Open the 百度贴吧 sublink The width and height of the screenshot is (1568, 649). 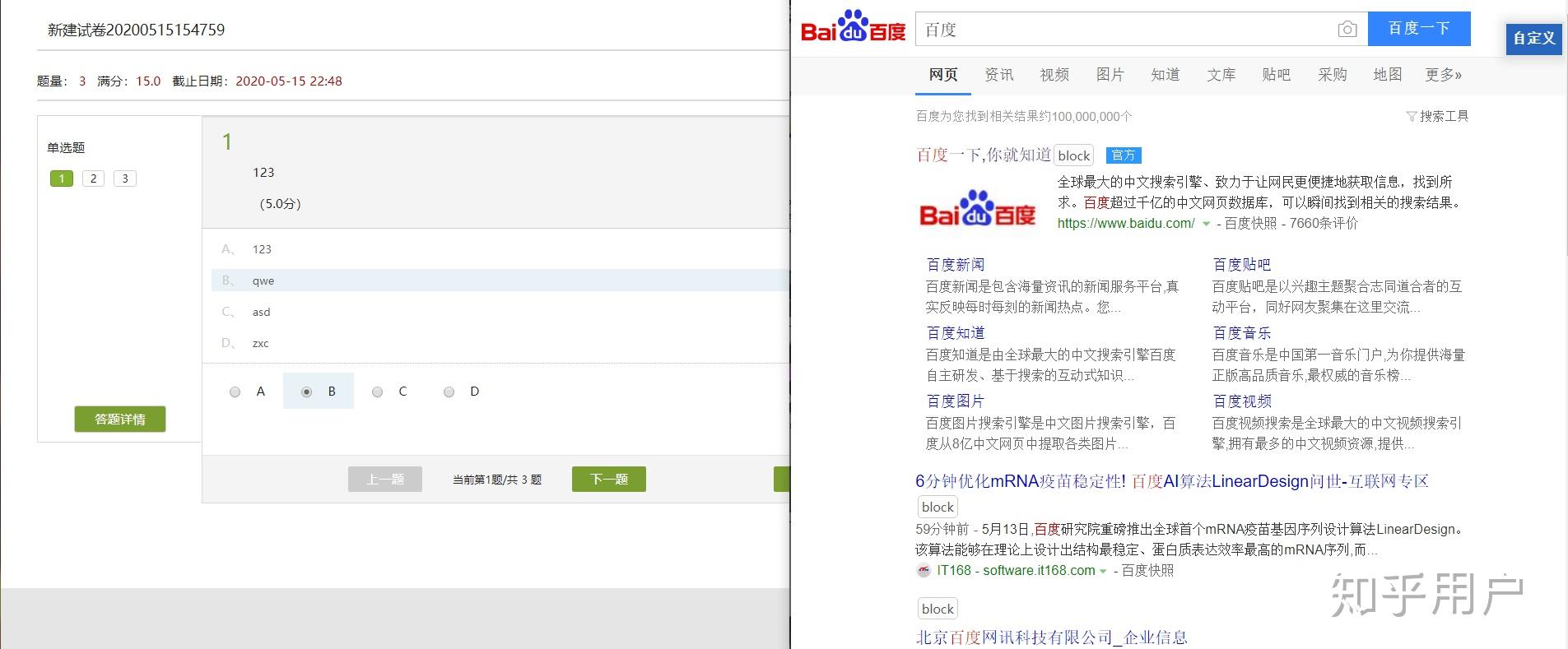point(1242,265)
